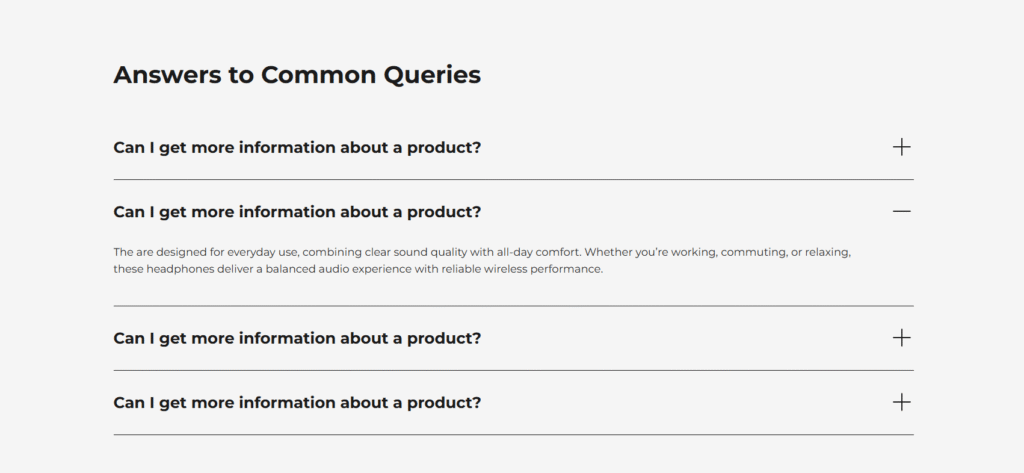
Task: Collapse the second question by its title text
Action: (x=297, y=212)
